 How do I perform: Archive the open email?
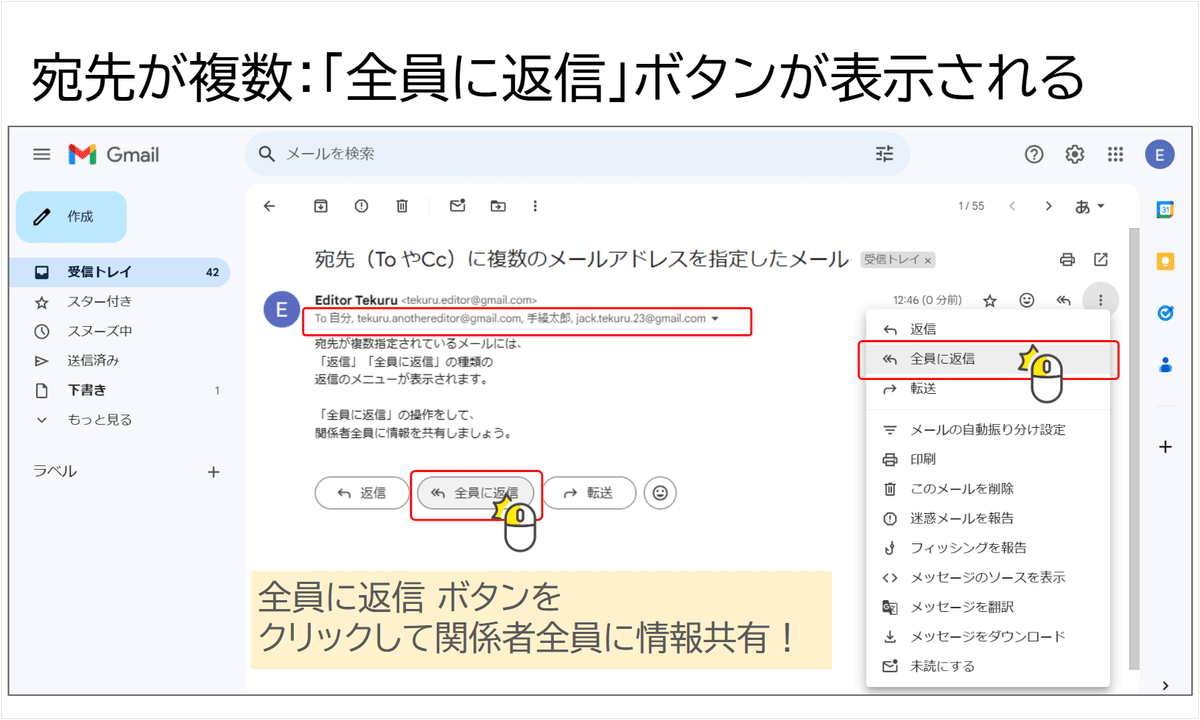pos(321,205)
